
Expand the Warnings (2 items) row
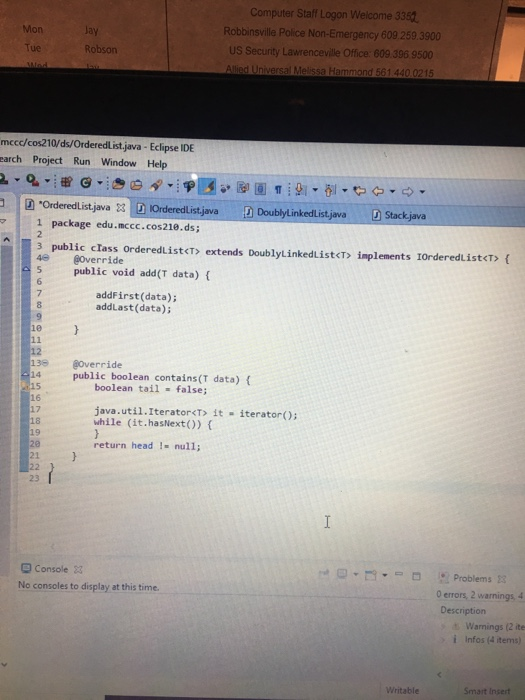click(x=444, y=626)
